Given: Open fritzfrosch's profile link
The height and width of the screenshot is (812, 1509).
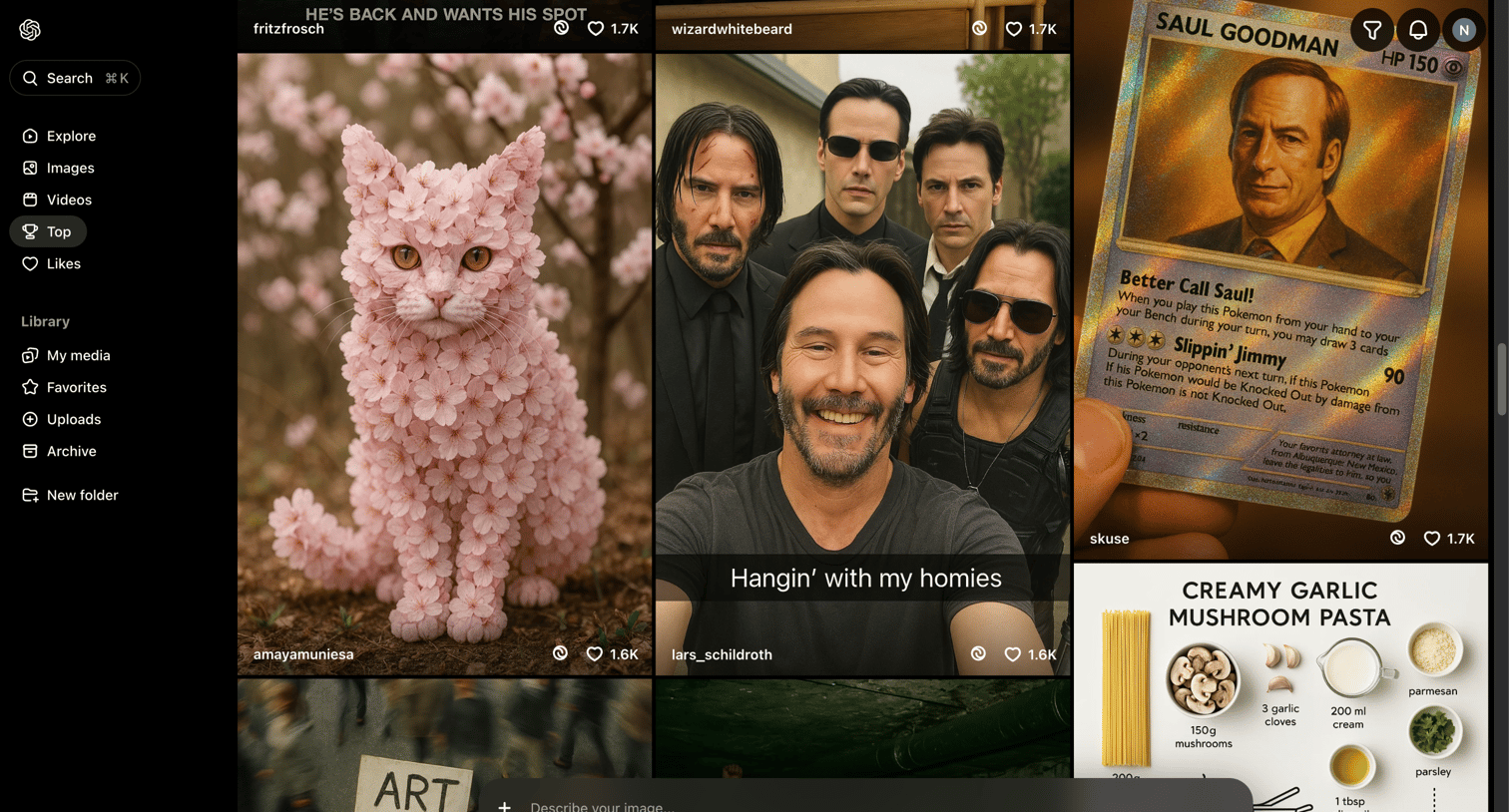Looking at the screenshot, I should click(288, 29).
